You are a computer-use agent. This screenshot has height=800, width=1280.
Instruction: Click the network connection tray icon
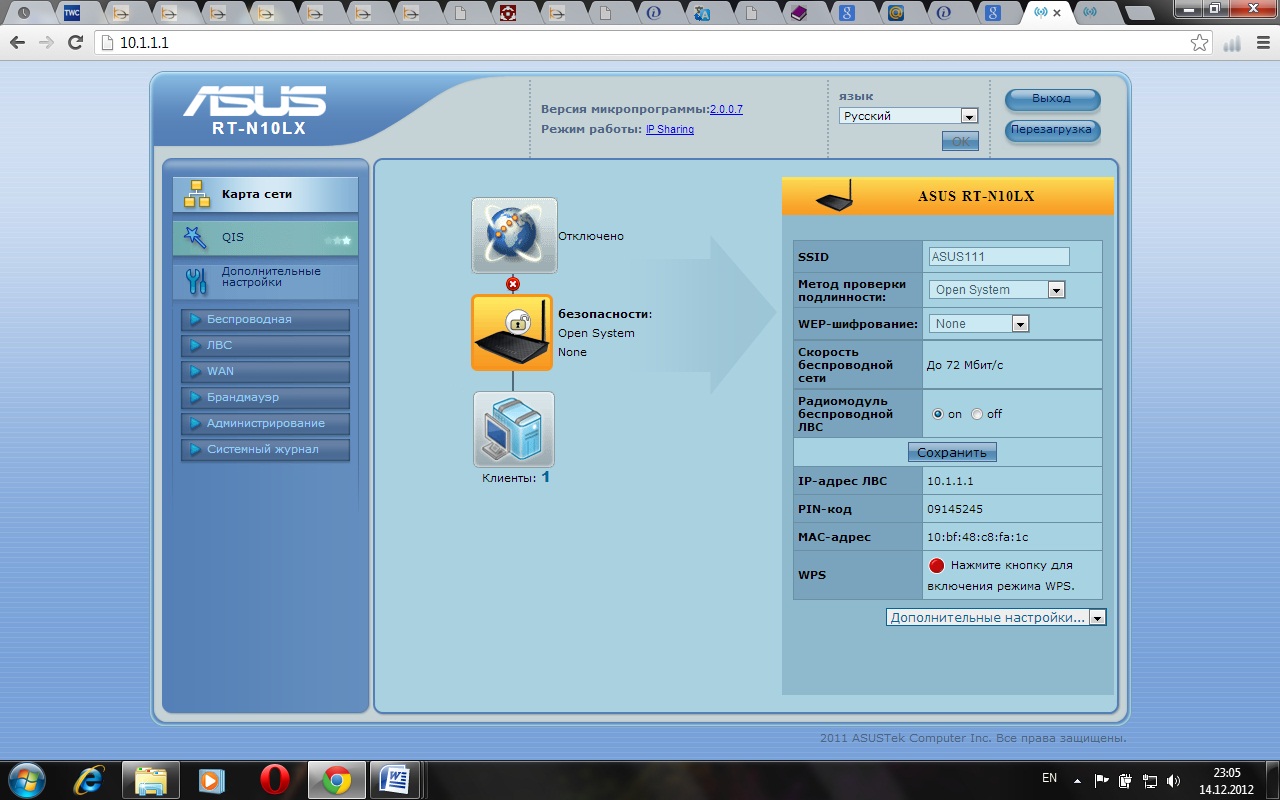pyautogui.click(x=1149, y=780)
